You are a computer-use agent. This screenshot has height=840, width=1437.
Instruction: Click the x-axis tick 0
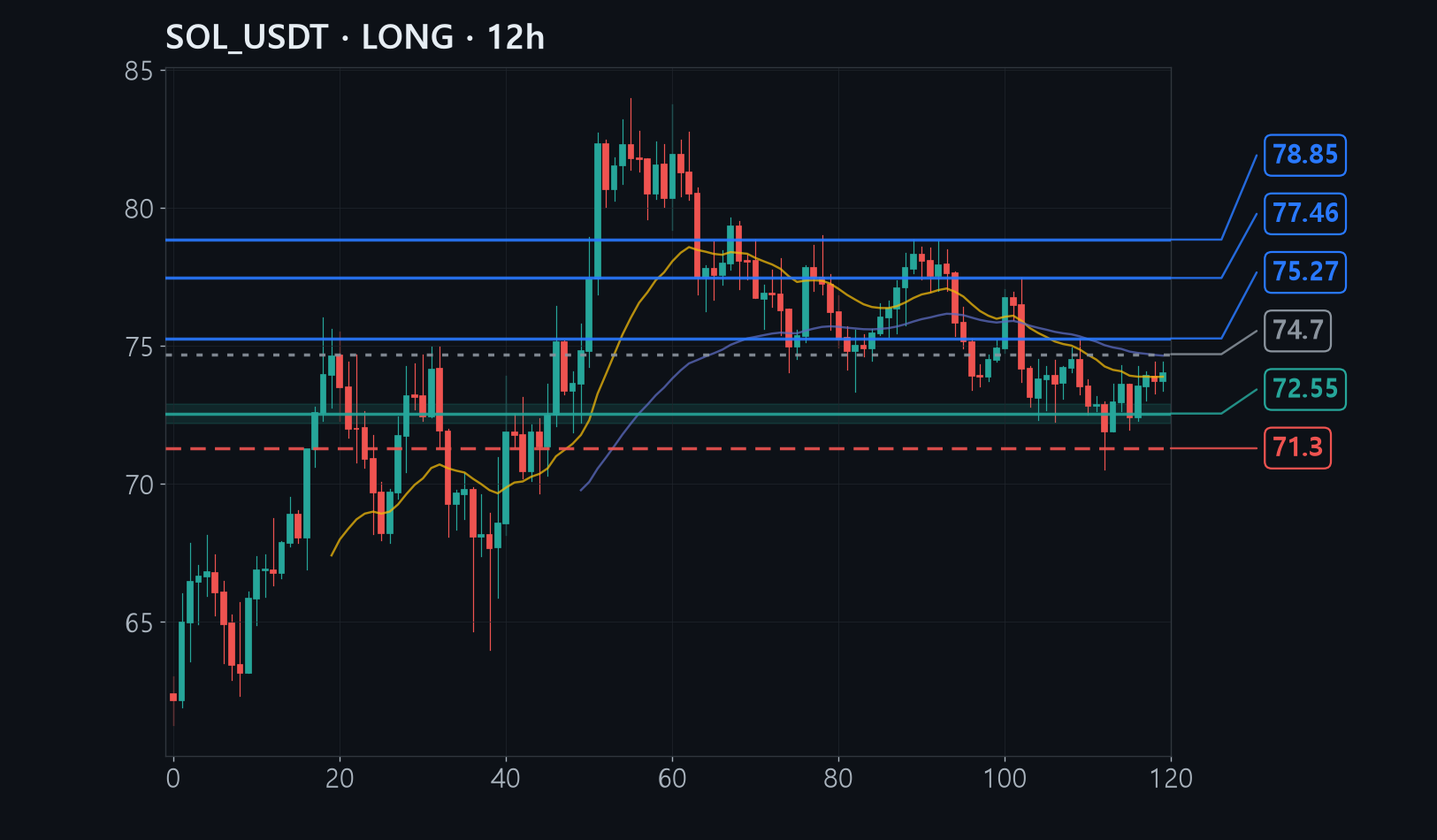pos(173,778)
